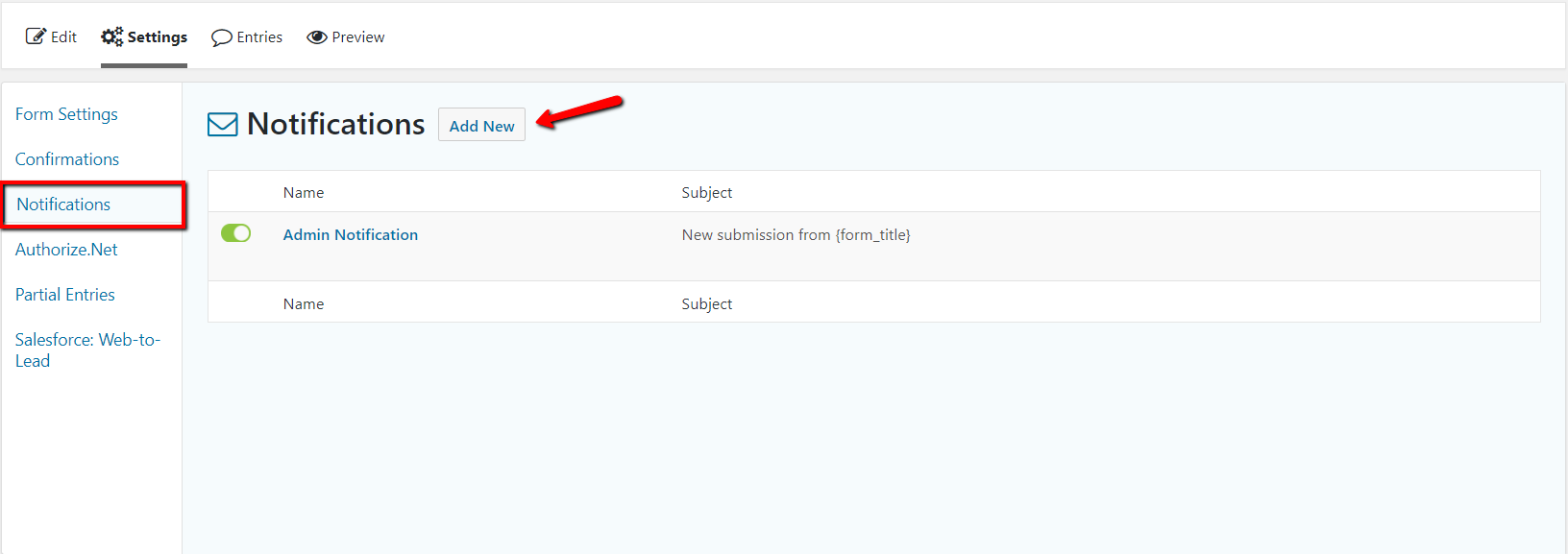The height and width of the screenshot is (554, 1568).
Task: Go to Form Settings
Action: coord(66,114)
